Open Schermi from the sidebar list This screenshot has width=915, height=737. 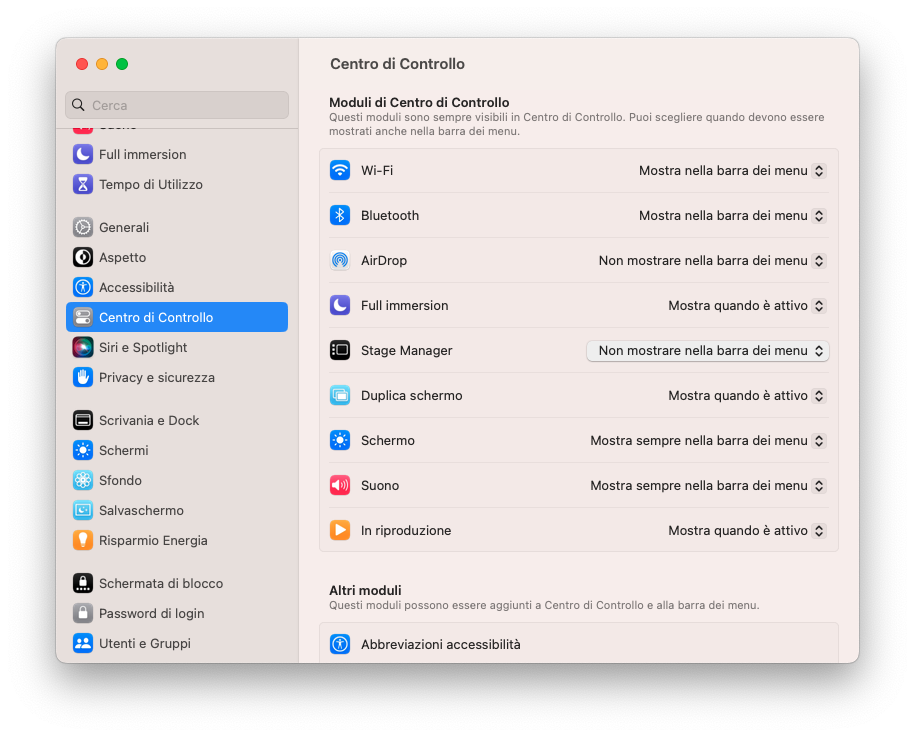click(177, 450)
